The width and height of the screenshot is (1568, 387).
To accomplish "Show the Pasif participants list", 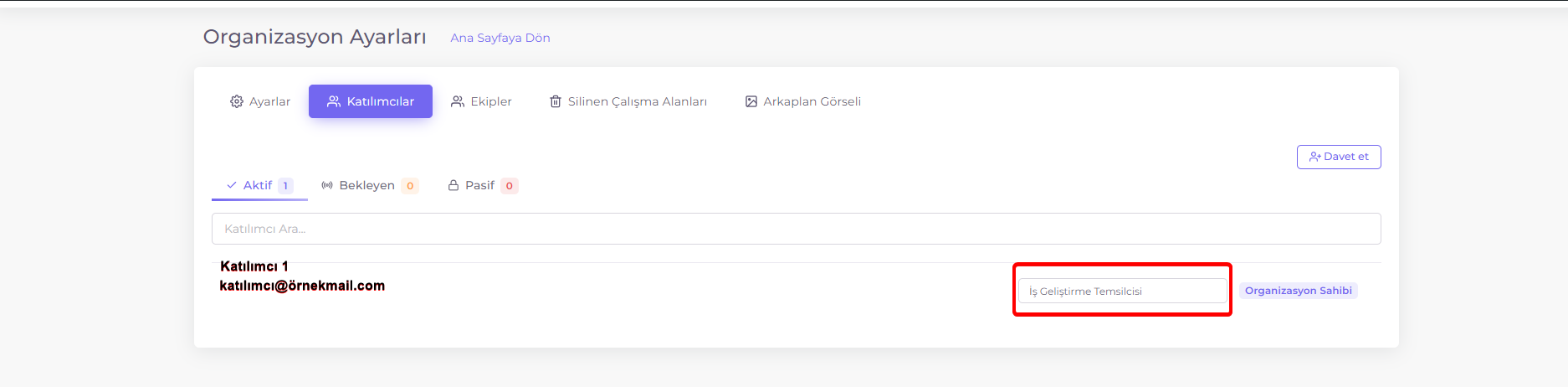I will tap(483, 185).
